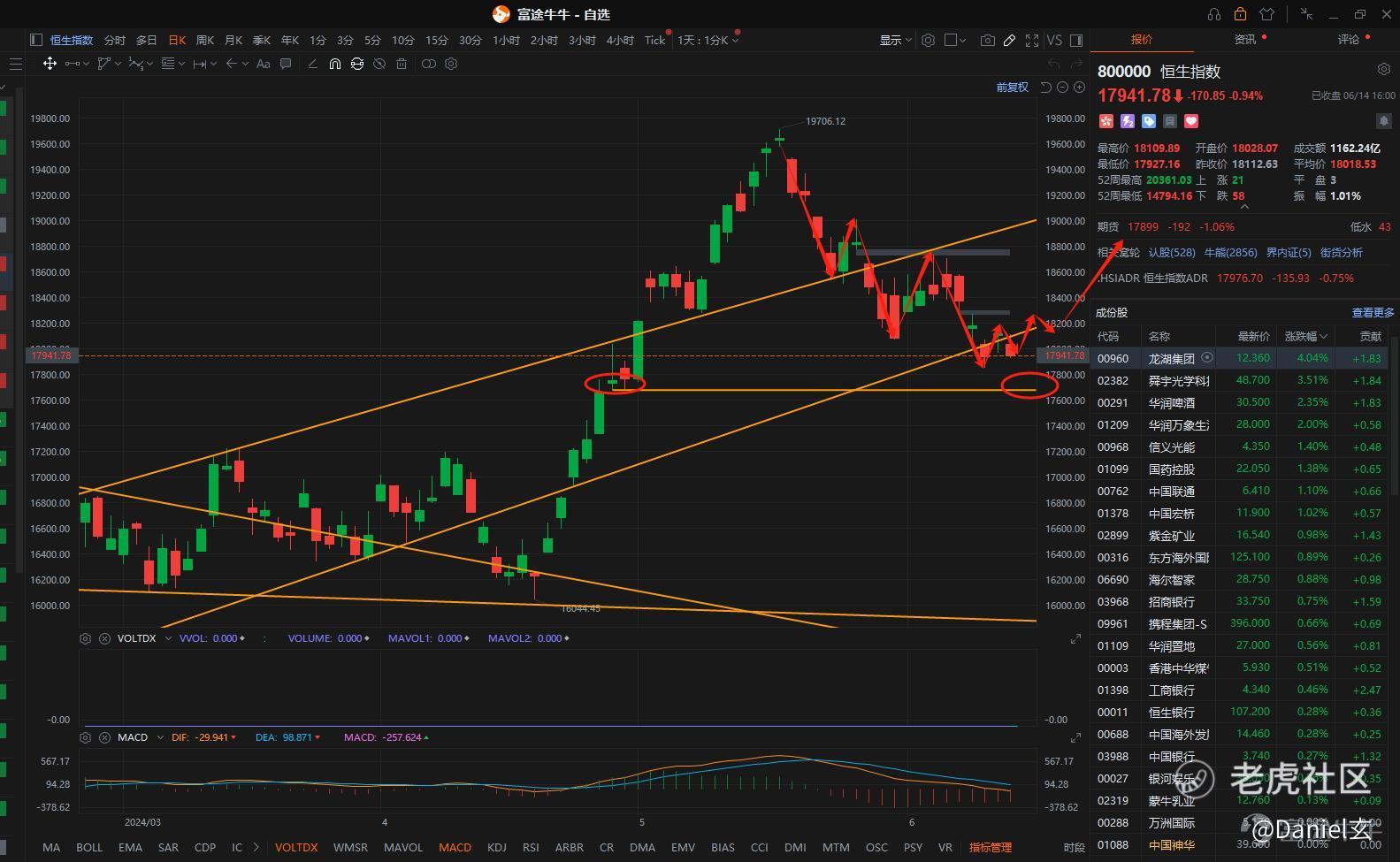The width and height of the screenshot is (1400, 862).
Task: Select the range measurement tool
Action: tap(200, 64)
